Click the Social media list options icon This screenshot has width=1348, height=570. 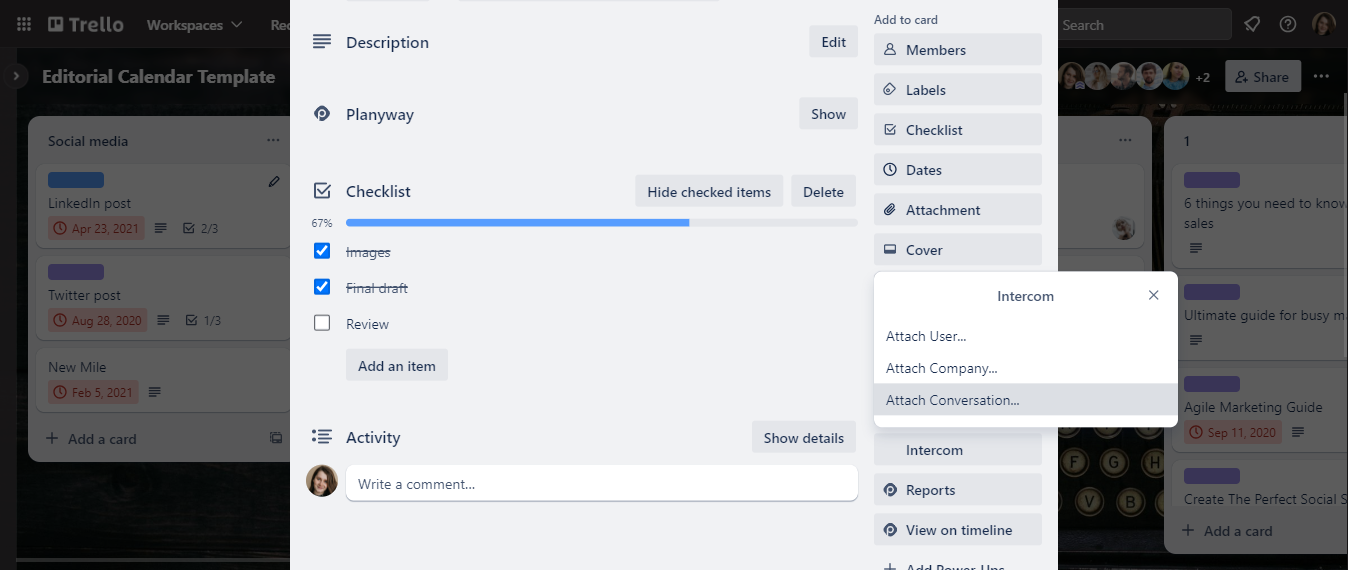point(273,141)
